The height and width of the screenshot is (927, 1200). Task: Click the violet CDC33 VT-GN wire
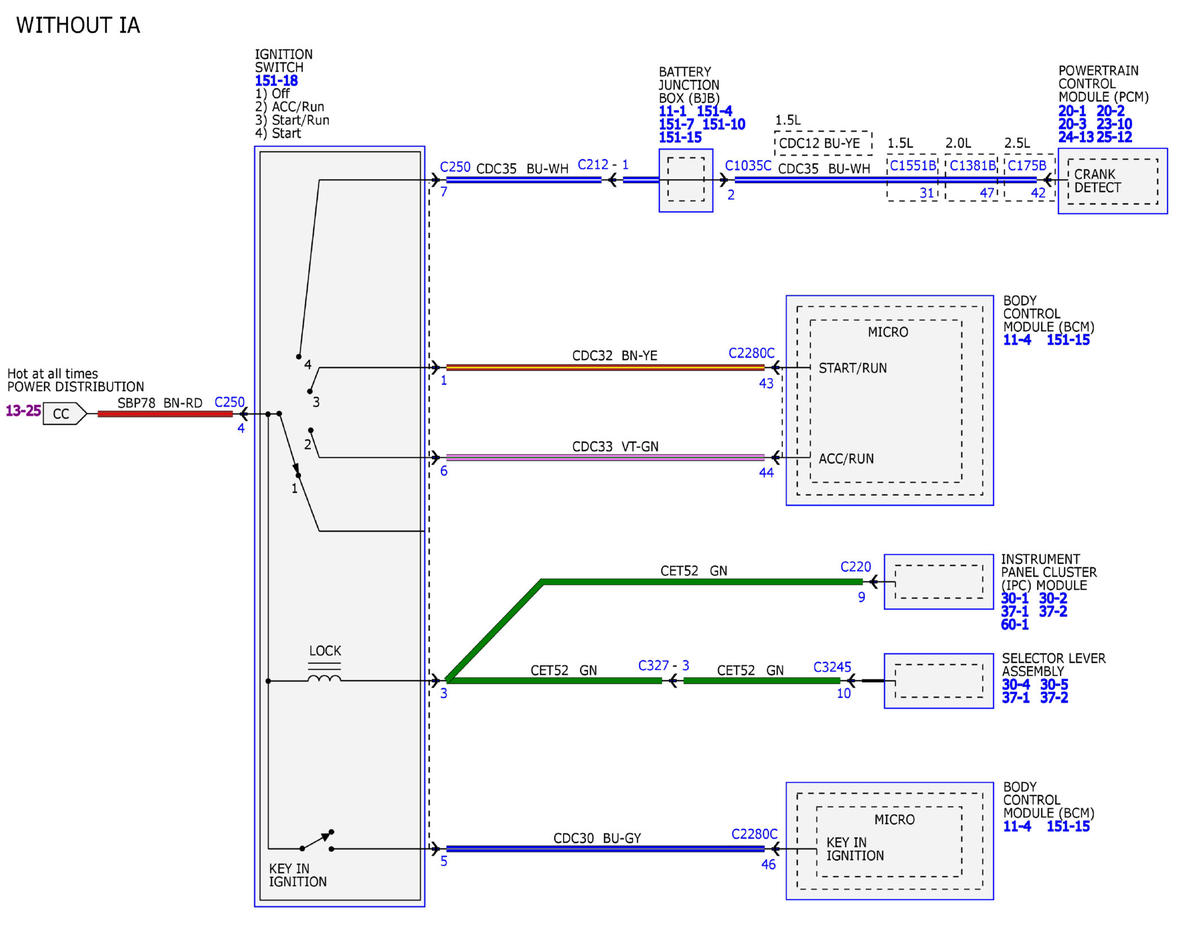point(605,457)
